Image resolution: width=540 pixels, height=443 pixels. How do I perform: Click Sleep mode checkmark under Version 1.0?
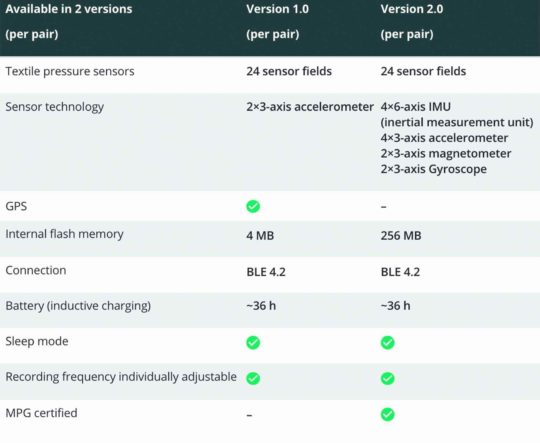[253, 342]
